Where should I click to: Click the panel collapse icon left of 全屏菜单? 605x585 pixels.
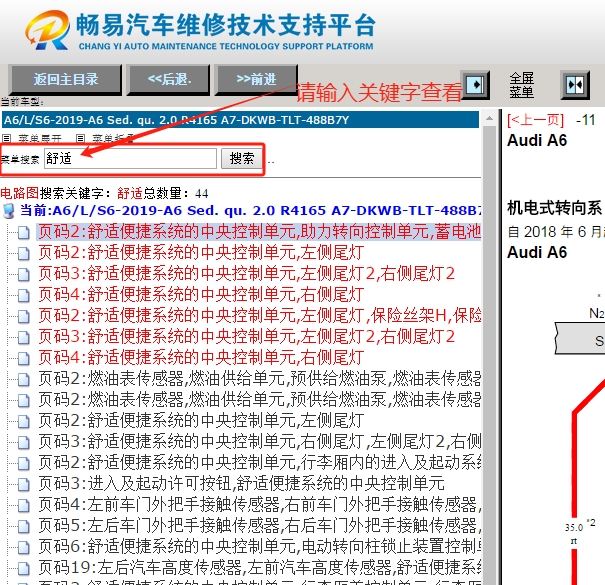pos(475,84)
